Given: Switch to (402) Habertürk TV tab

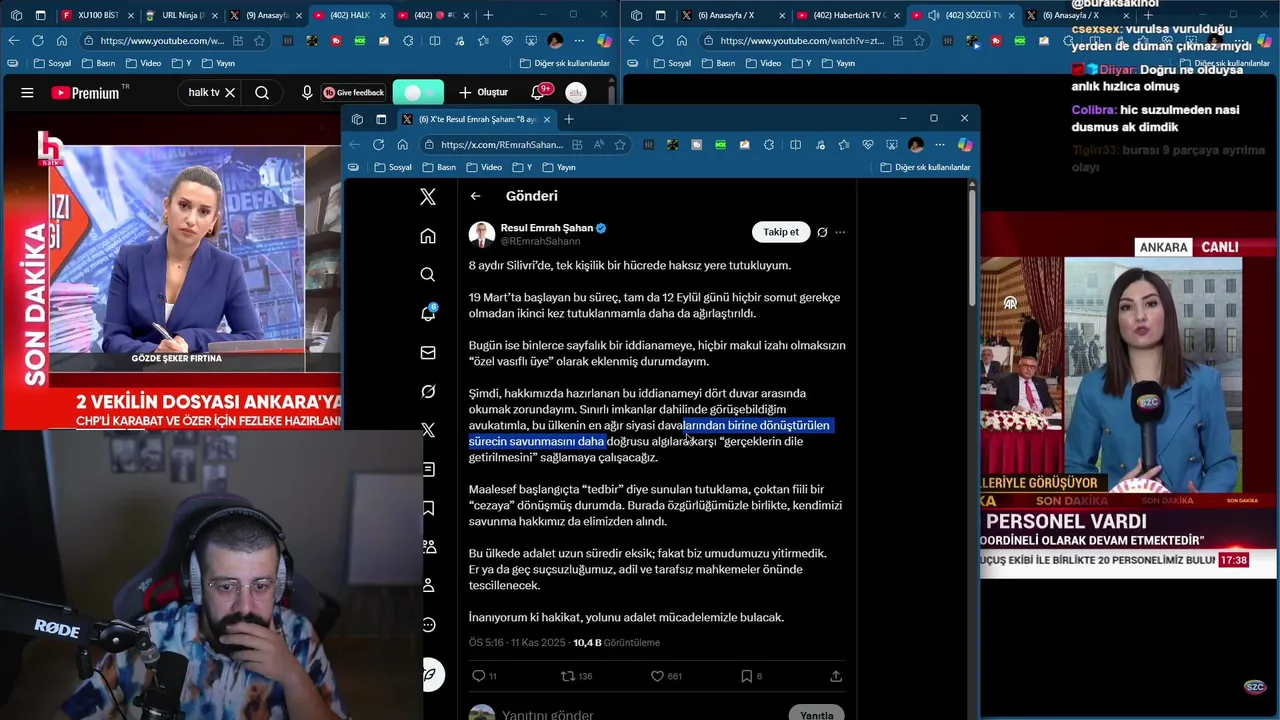Looking at the screenshot, I should 848,15.
